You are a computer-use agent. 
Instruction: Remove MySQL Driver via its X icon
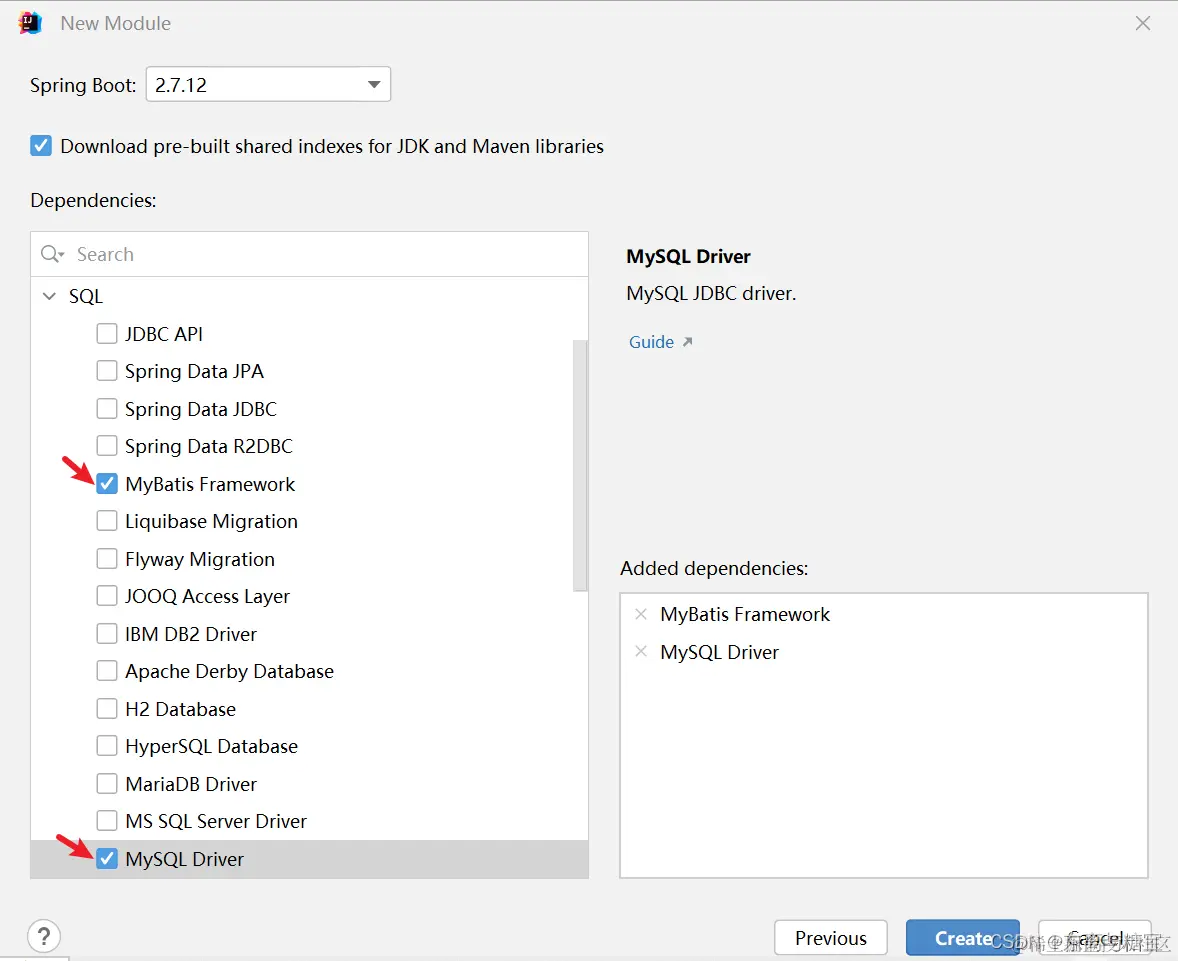click(641, 651)
